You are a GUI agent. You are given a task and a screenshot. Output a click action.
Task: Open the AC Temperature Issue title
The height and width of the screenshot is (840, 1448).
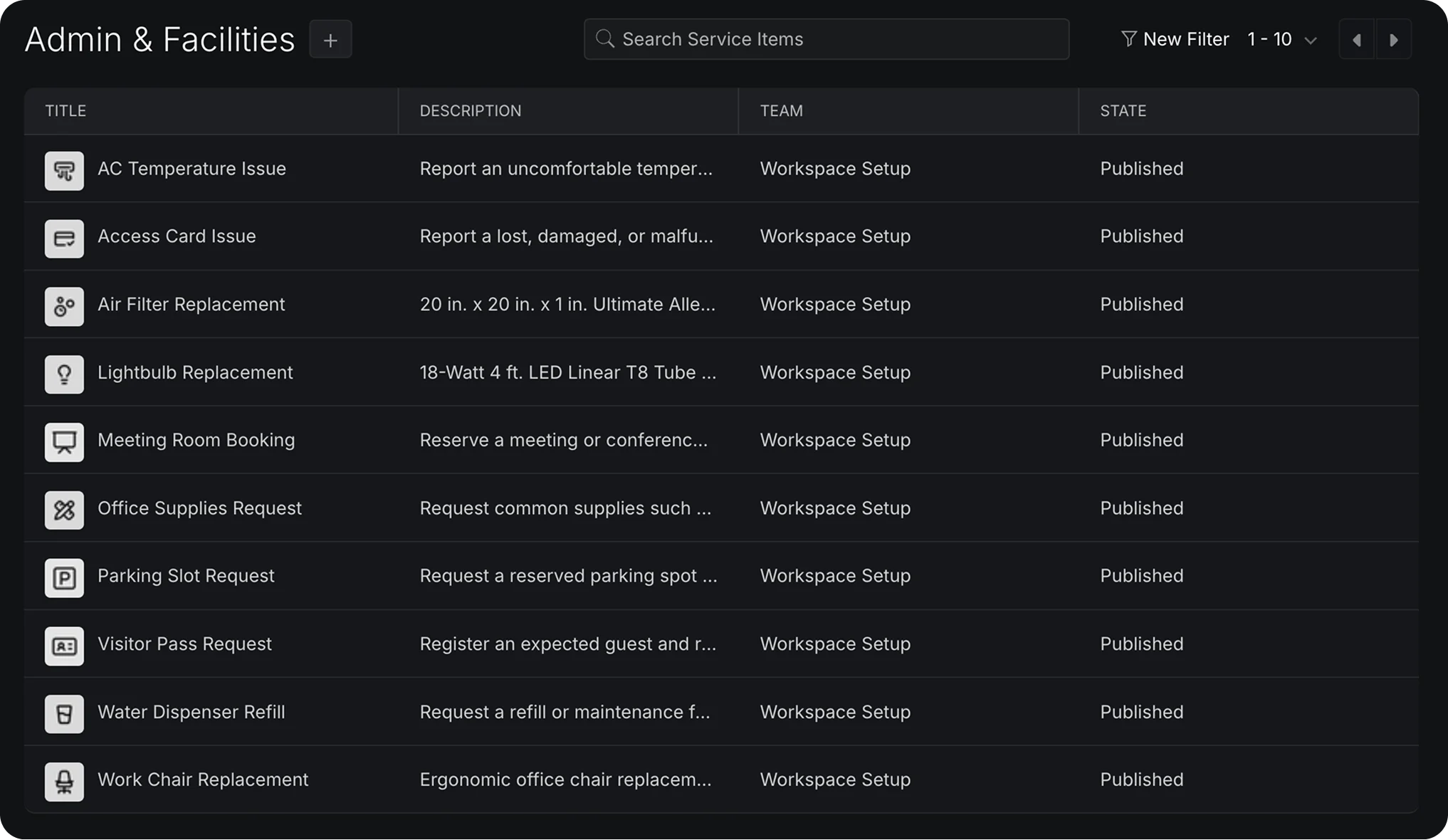(192, 169)
